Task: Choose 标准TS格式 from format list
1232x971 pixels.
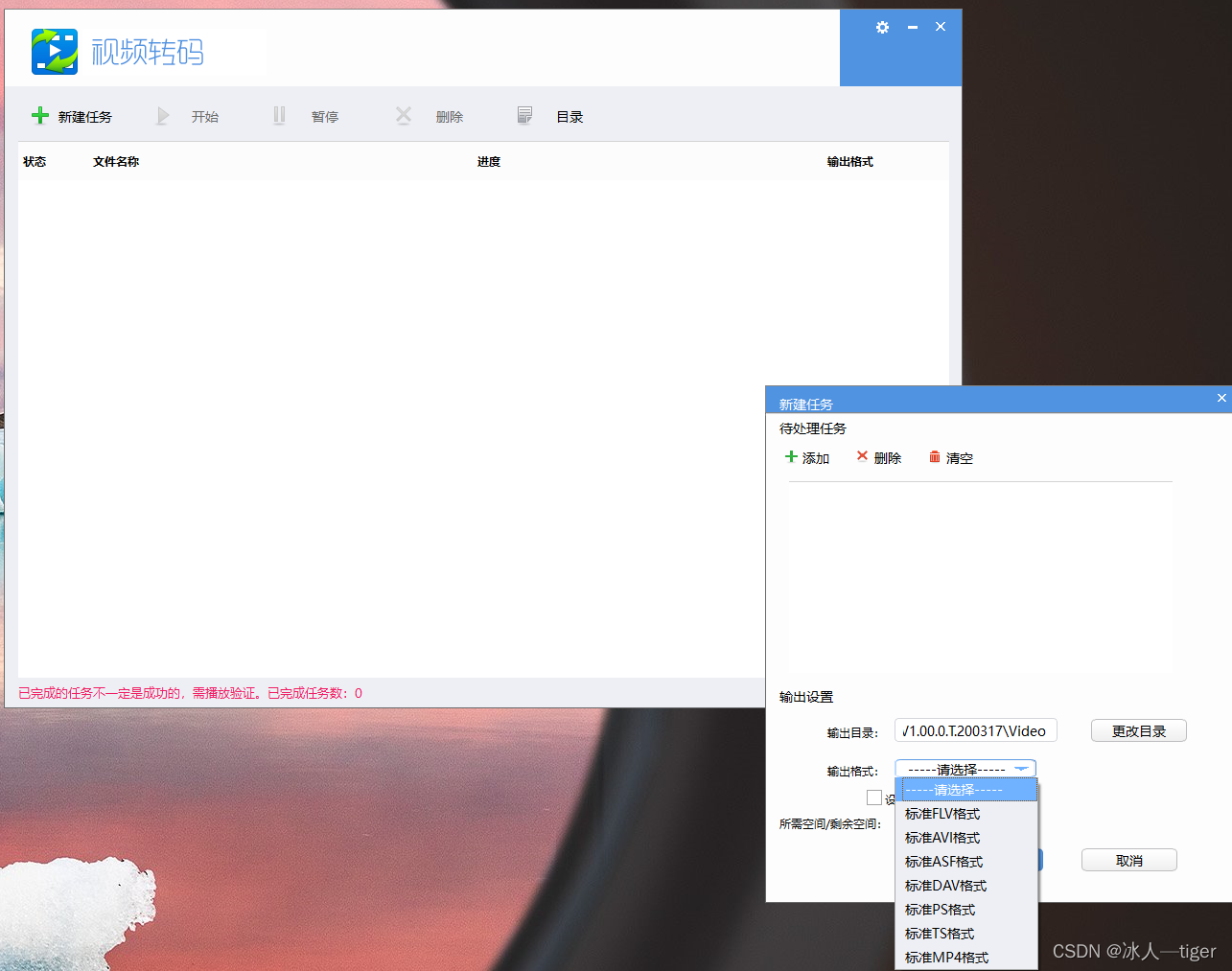Action: [966, 934]
